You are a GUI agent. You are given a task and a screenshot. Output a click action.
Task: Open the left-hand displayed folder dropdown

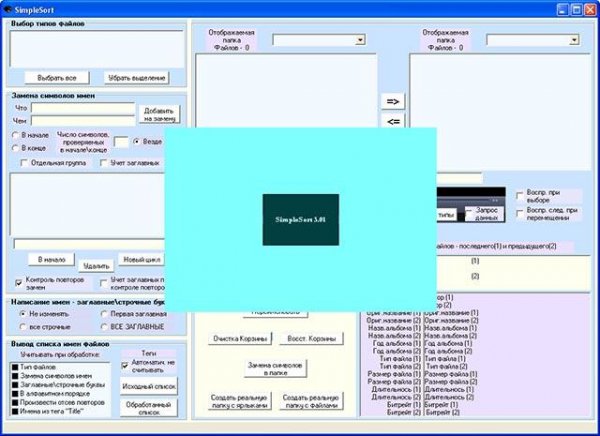(360, 40)
